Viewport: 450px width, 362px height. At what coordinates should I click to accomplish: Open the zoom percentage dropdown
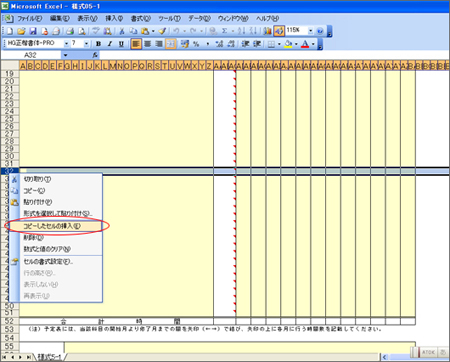[310, 31]
